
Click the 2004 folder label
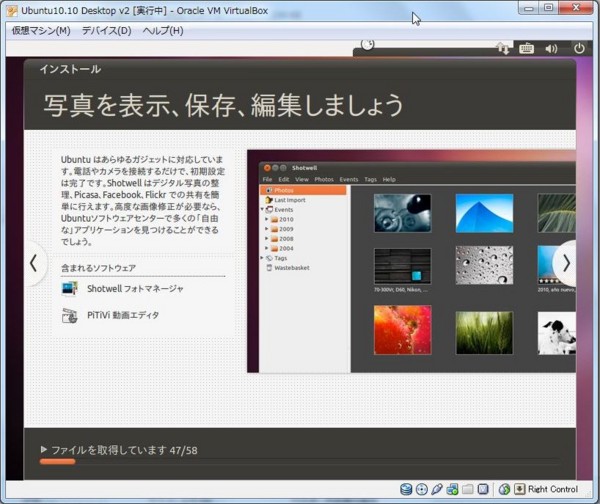(286, 248)
